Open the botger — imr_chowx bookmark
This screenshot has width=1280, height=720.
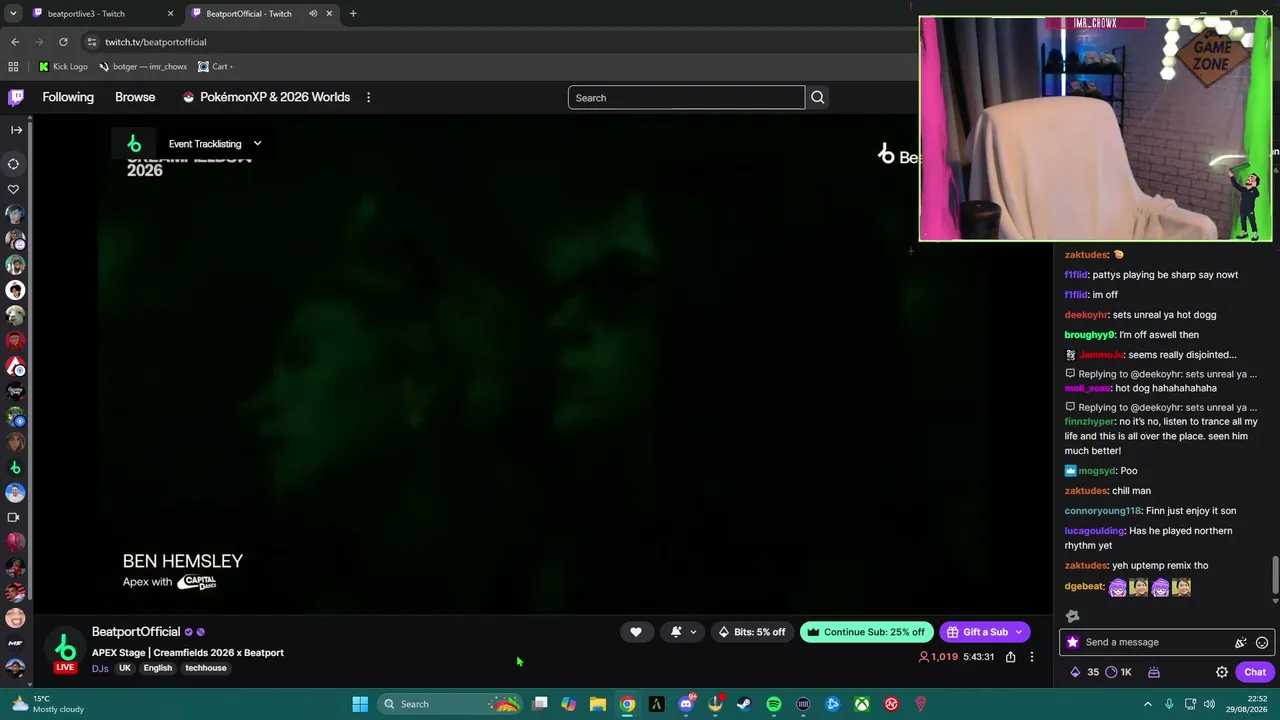(x=143, y=67)
